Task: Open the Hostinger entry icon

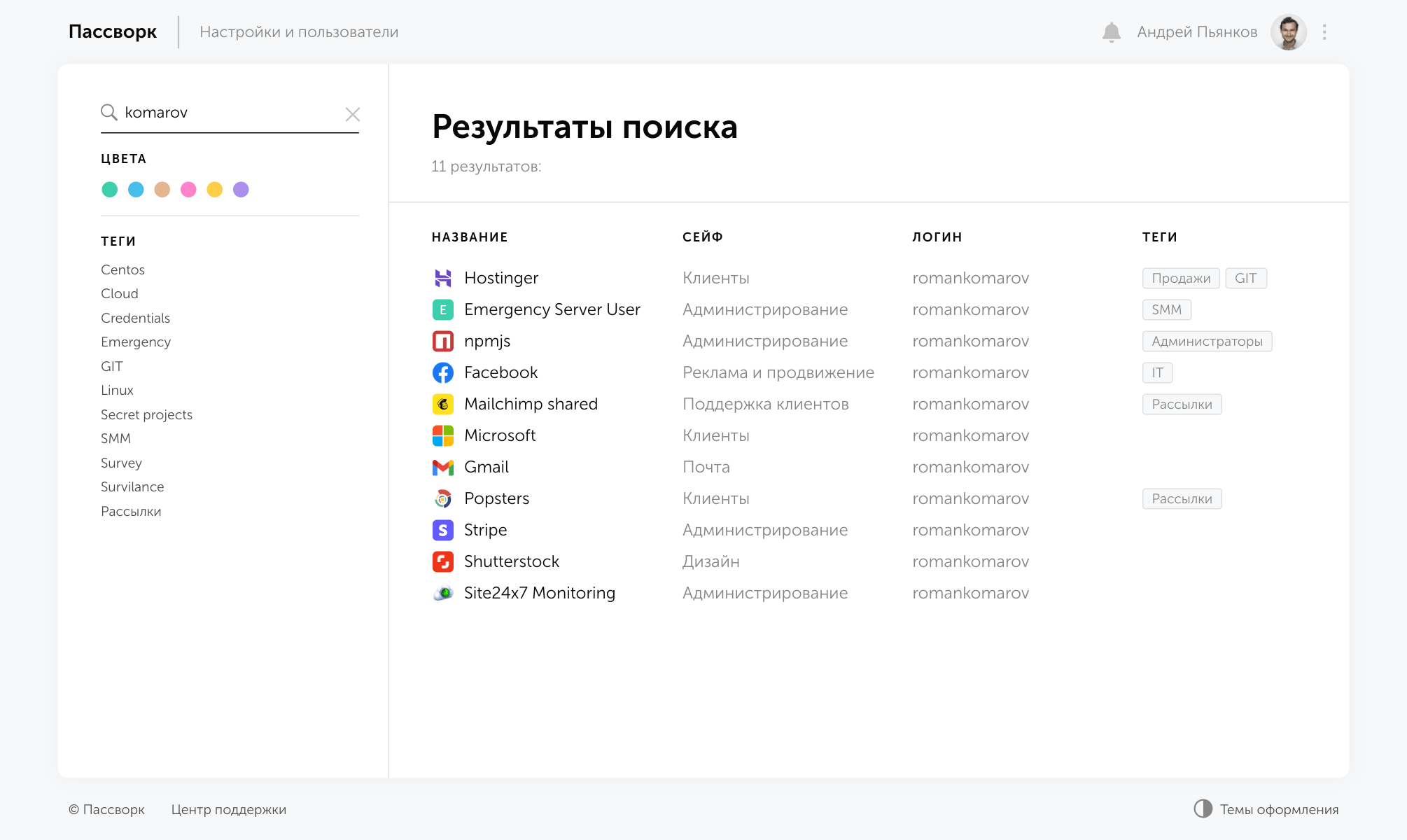Action: [442, 278]
